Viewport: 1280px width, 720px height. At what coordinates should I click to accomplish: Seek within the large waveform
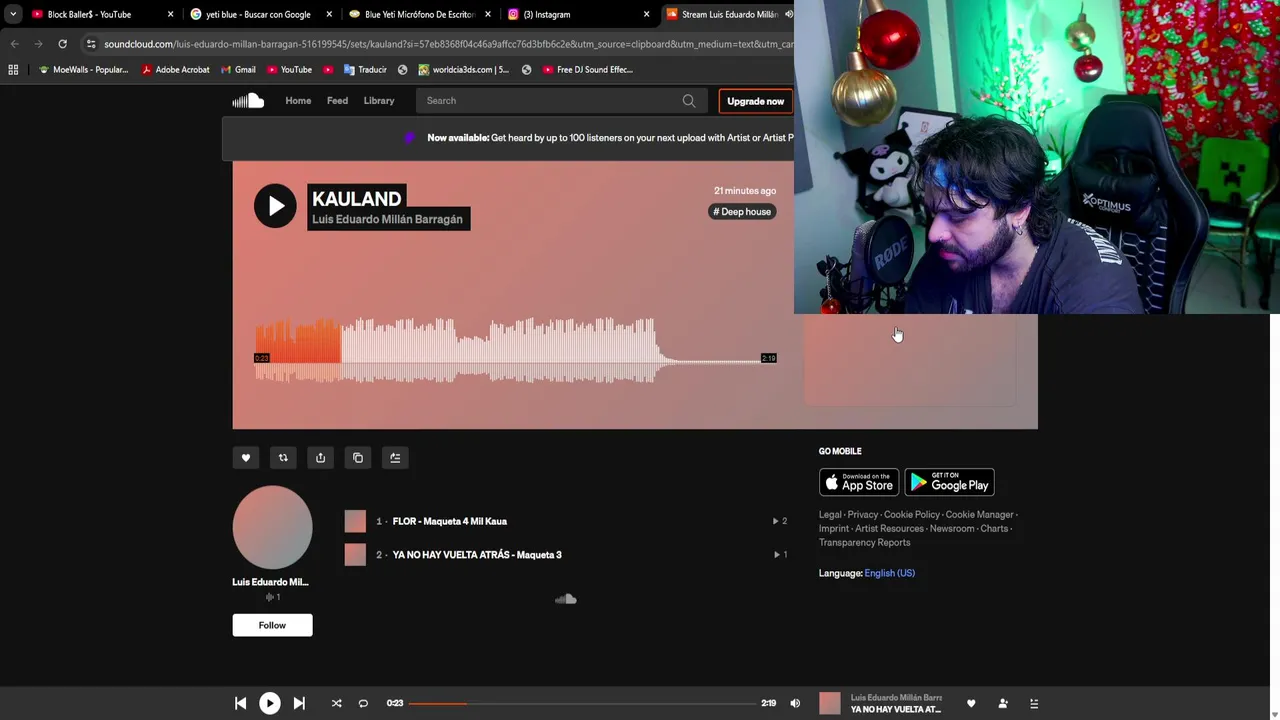point(515,350)
